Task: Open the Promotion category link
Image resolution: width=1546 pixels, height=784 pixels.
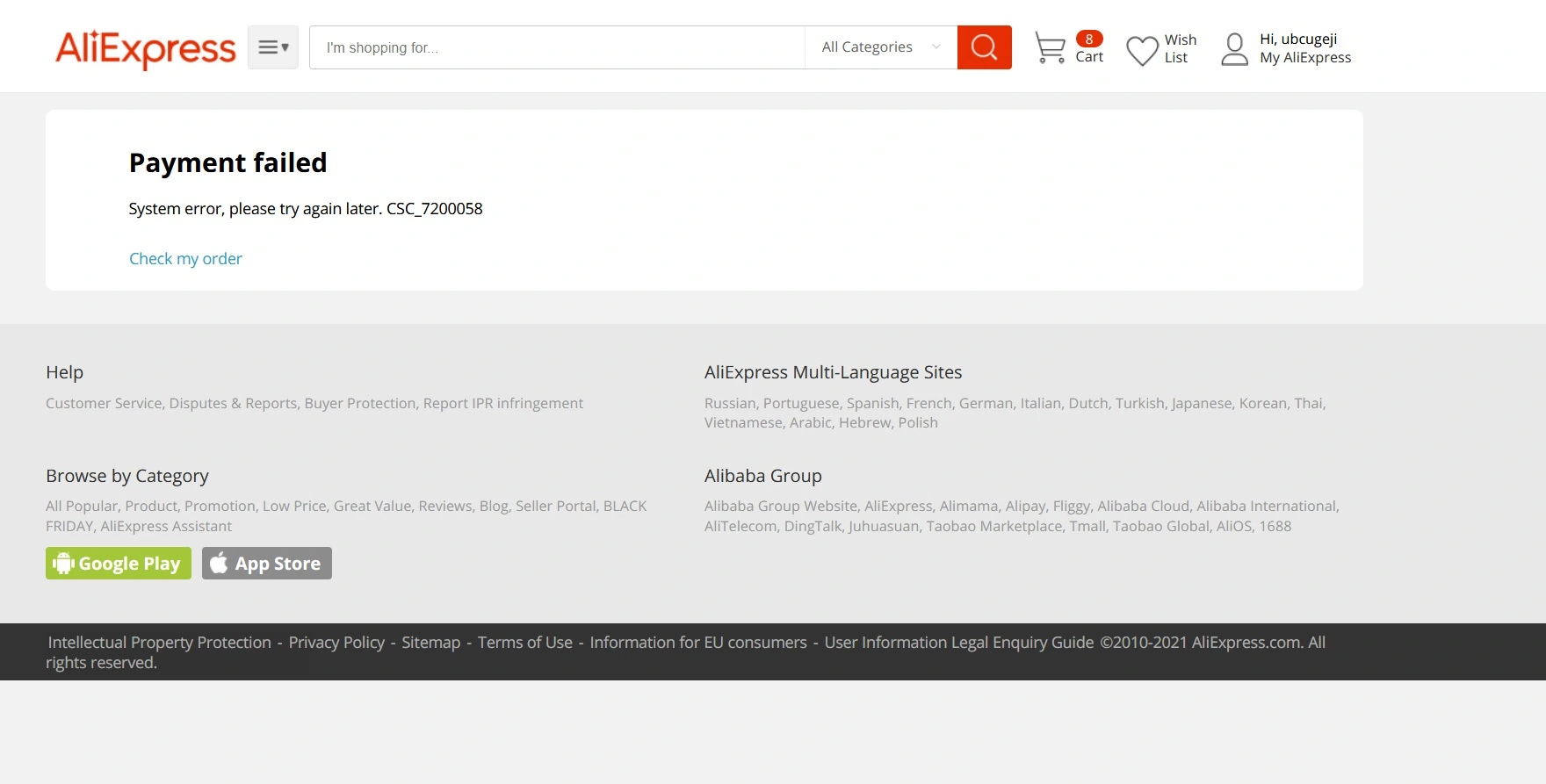Action: (220, 506)
